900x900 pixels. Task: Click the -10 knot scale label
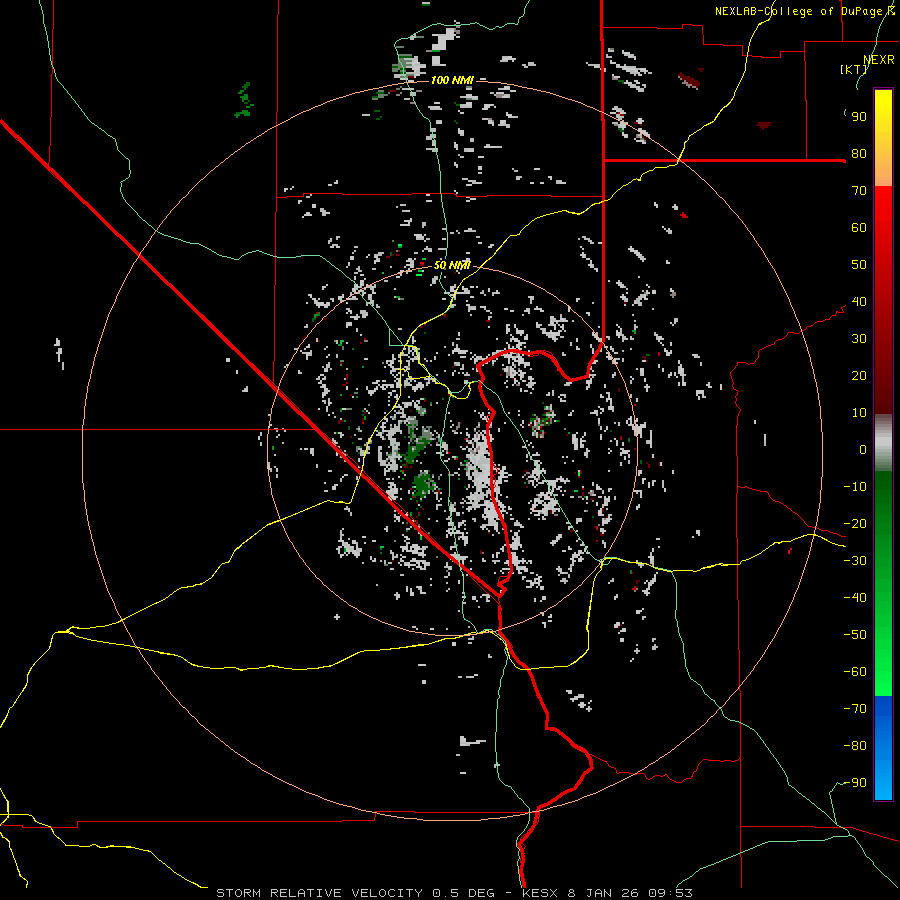tap(855, 487)
